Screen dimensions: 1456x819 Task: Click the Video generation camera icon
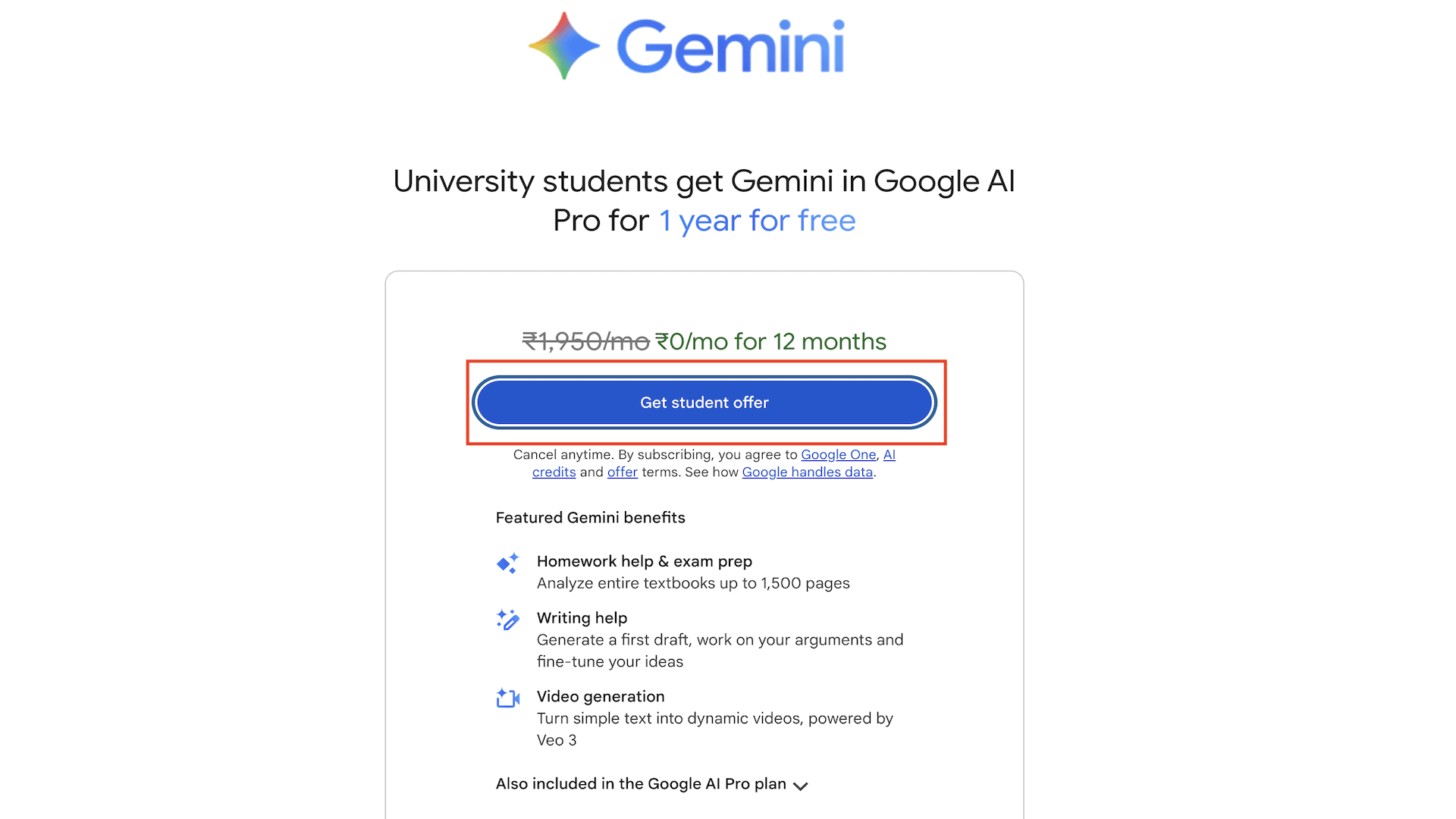tap(507, 698)
